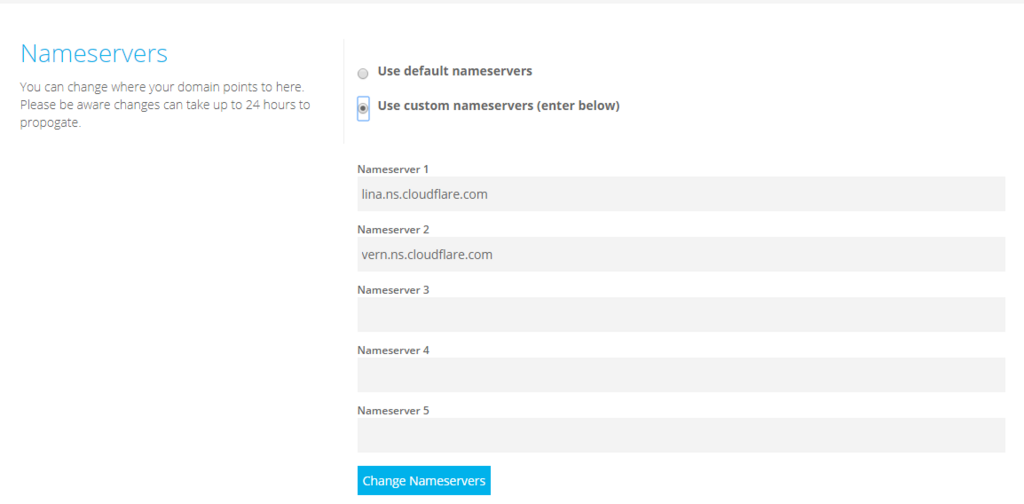
Task: Click the 'Nameserver 3' field label
Action: tap(393, 290)
